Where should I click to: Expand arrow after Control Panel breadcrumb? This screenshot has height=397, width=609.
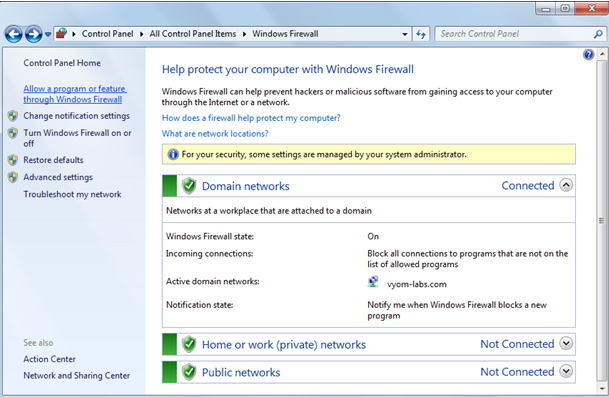click(142, 34)
